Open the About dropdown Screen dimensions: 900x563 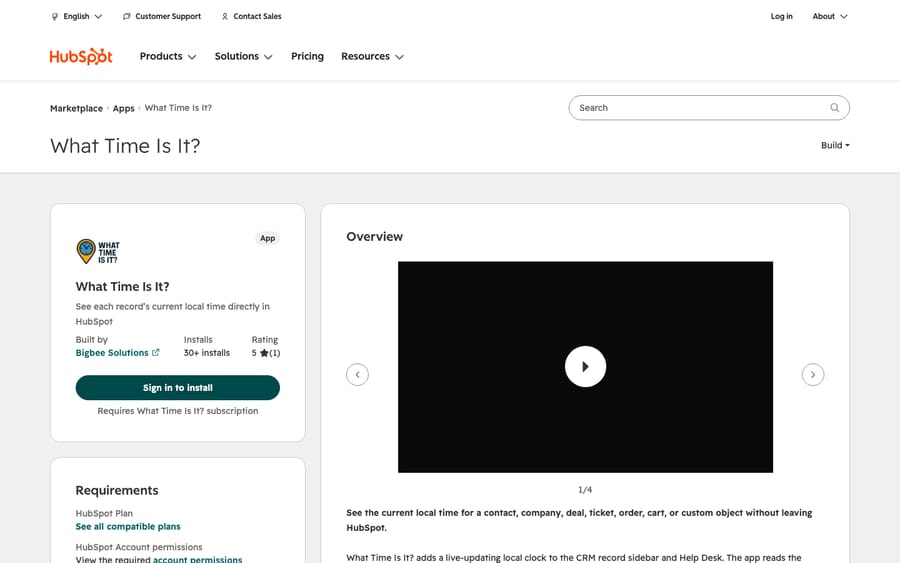pos(829,17)
